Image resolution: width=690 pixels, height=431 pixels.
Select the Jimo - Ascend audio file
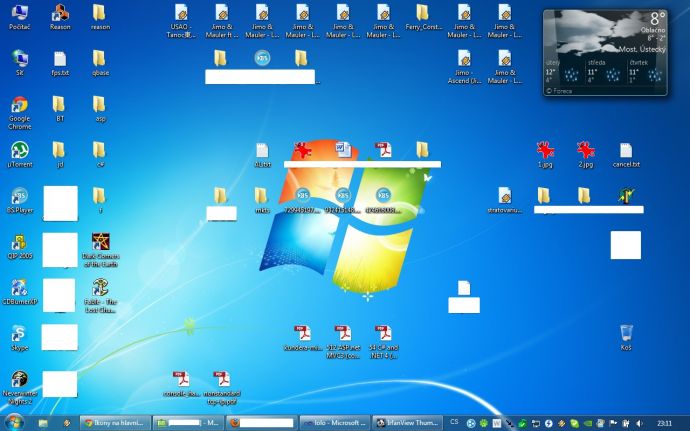point(464,67)
